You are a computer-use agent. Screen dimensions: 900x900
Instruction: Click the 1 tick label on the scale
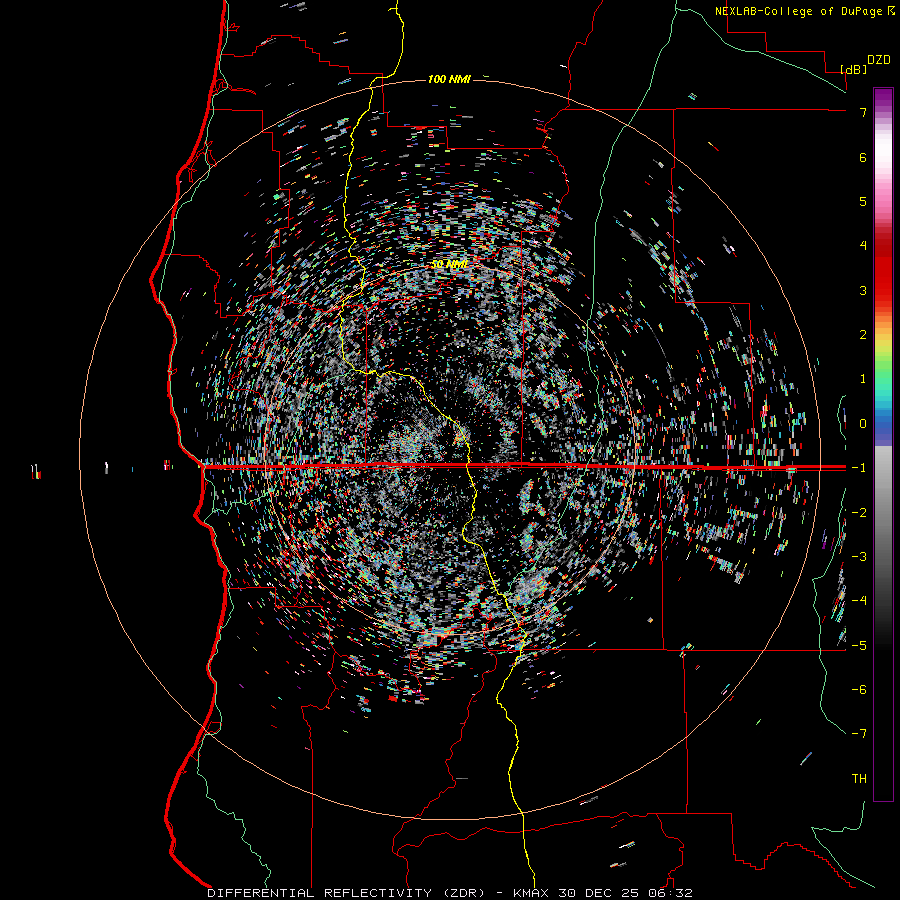tap(863, 379)
